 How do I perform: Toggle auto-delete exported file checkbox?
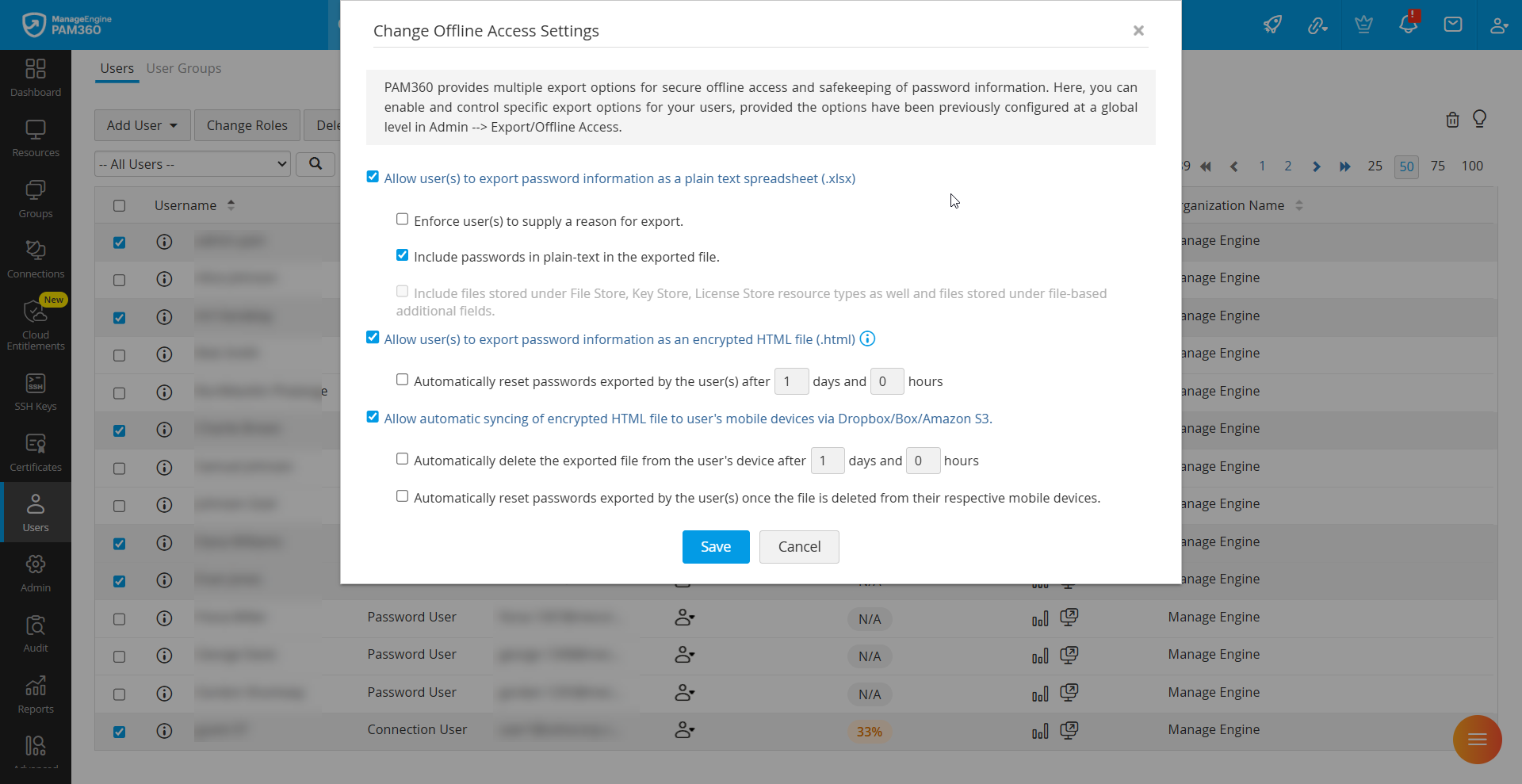click(403, 459)
